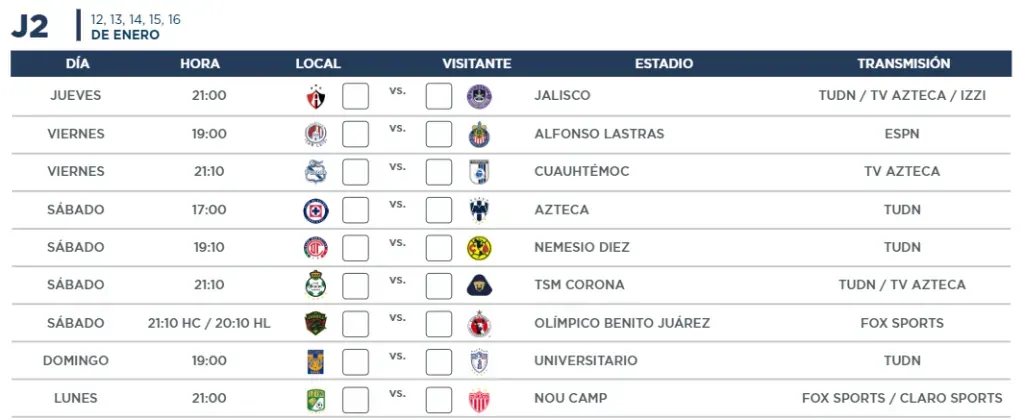
Task: Click the Chivas crest in the Viernes row
Action: [479, 135]
